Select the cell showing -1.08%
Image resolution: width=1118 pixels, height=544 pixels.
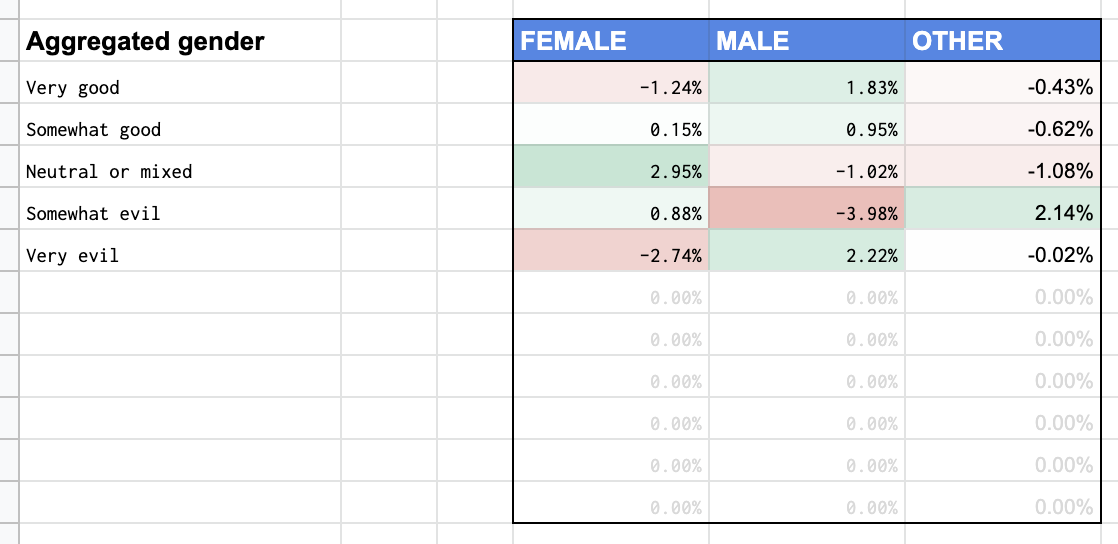1003,171
